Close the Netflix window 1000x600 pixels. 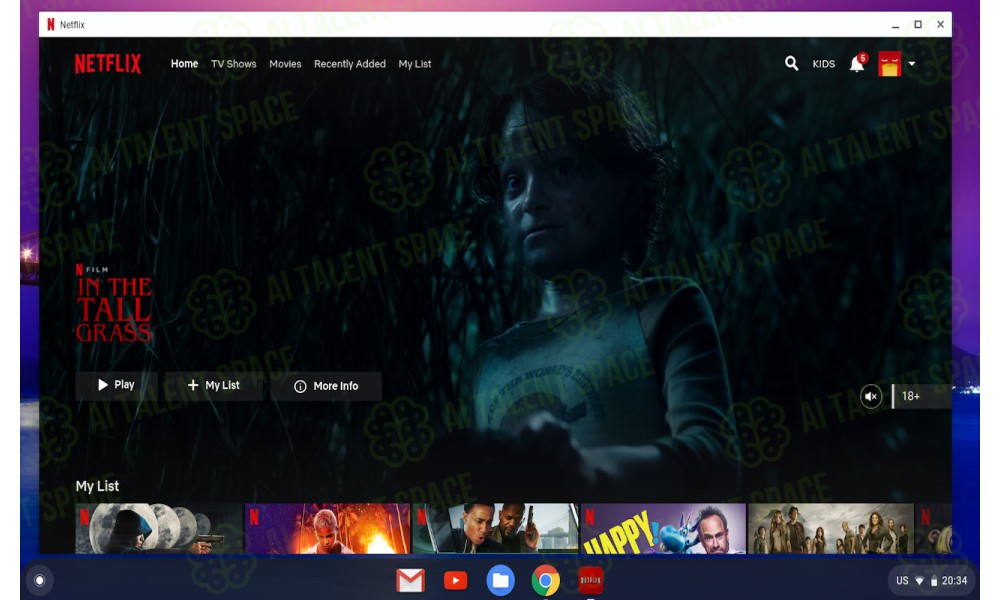(940, 24)
